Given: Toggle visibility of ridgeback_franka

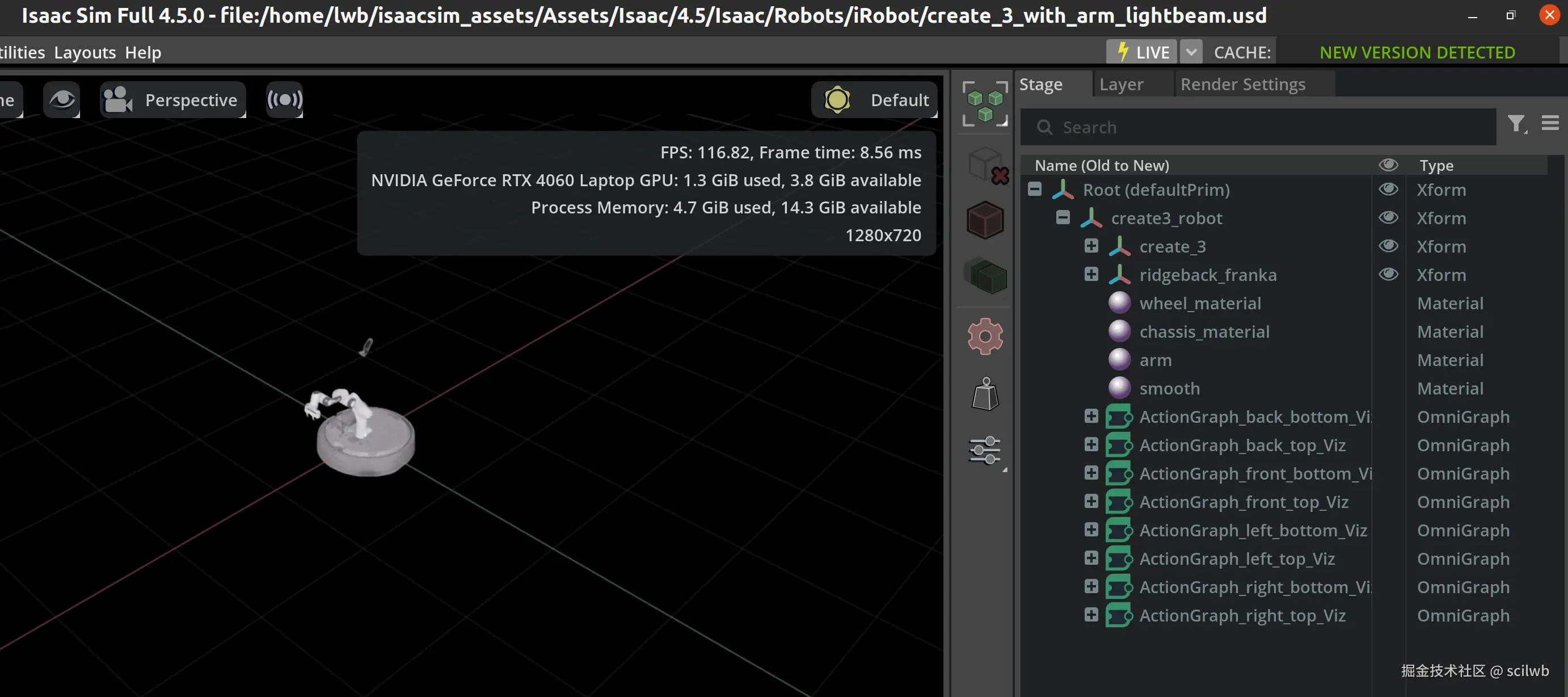Looking at the screenshot, I should (1388, 274).
